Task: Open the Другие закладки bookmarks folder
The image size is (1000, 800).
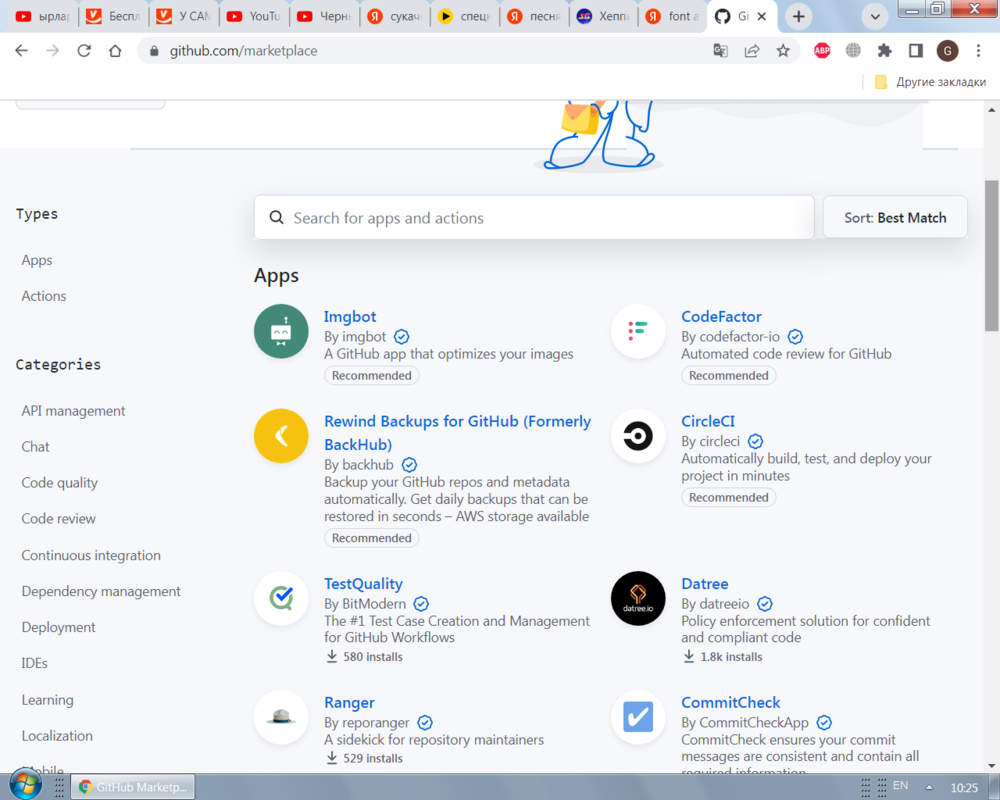Action: (930, 82)
